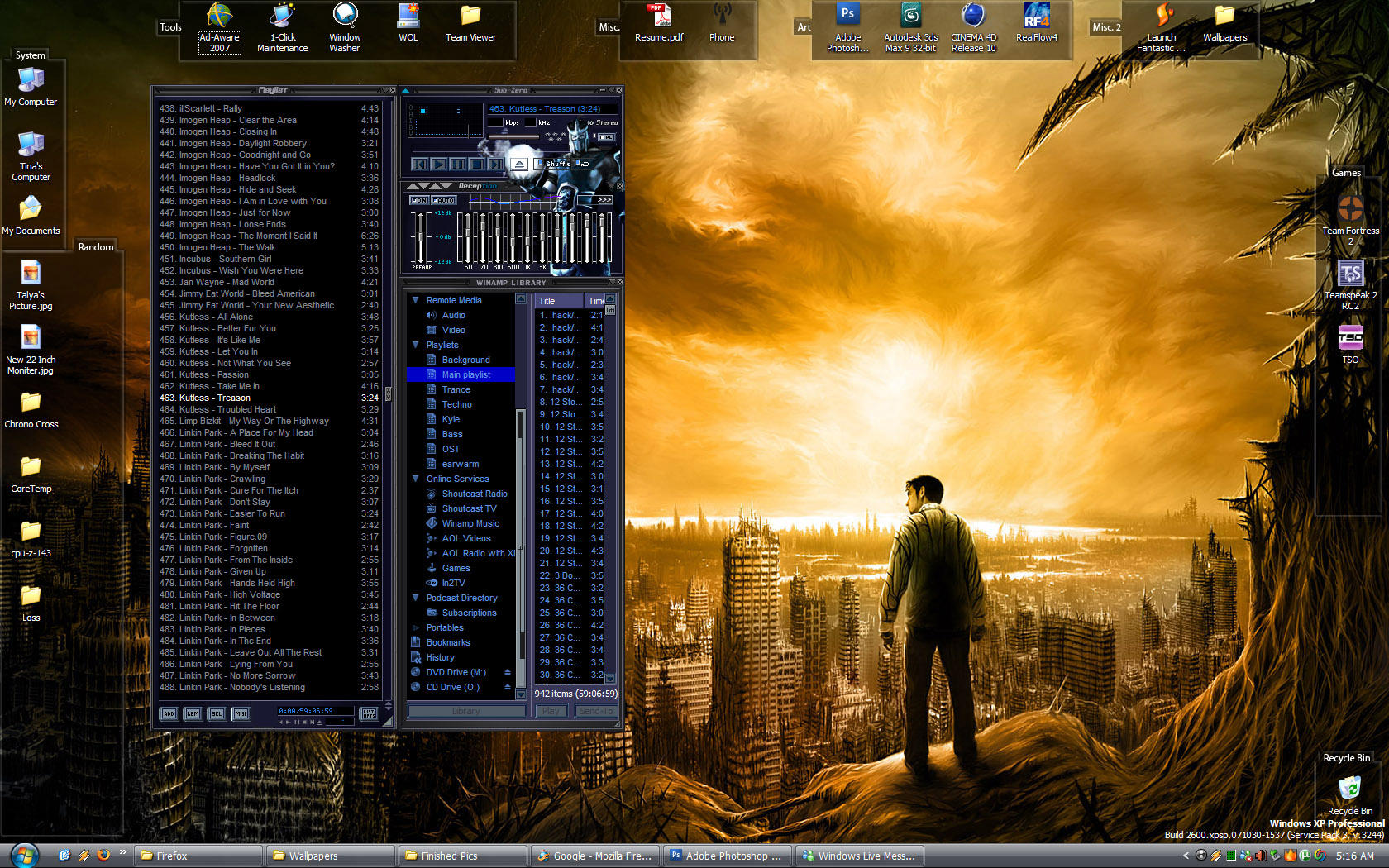Open RealFlow4 desktop shortcut
The image size is (1389, 868).
pos(1037,23)
